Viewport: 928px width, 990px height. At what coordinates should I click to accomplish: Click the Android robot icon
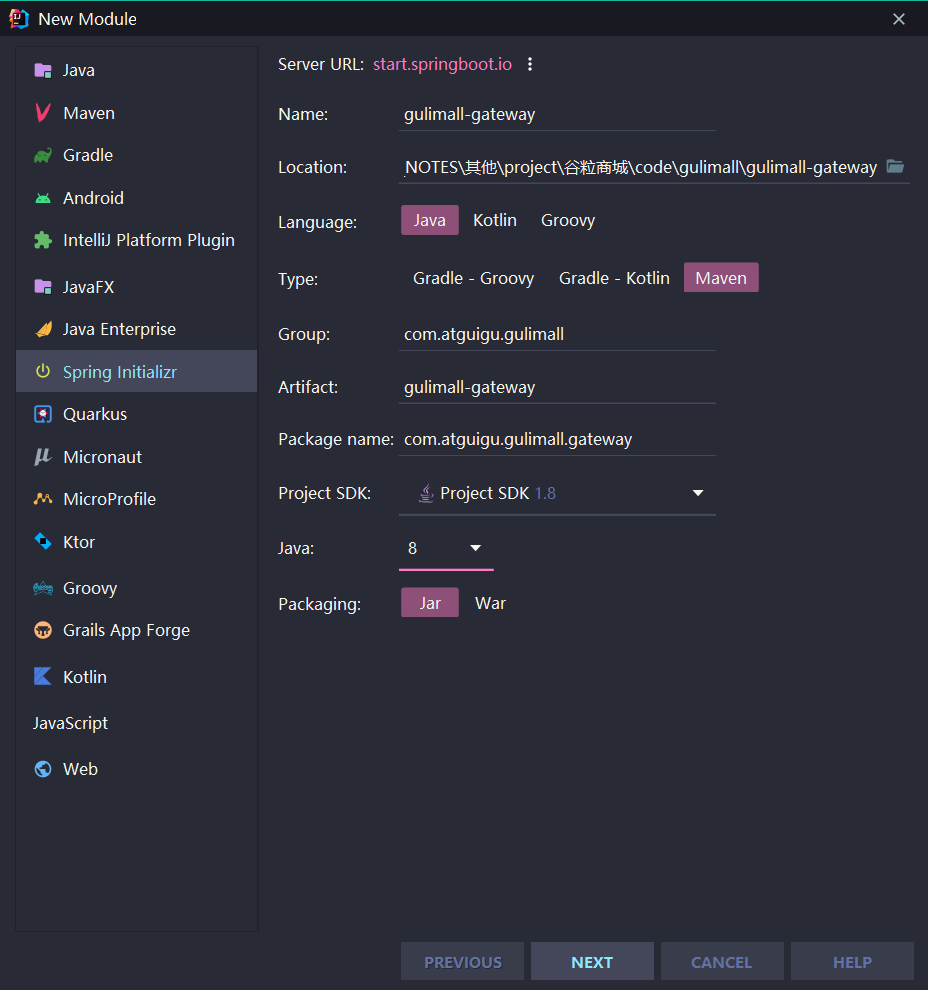(x=42, y=198)
